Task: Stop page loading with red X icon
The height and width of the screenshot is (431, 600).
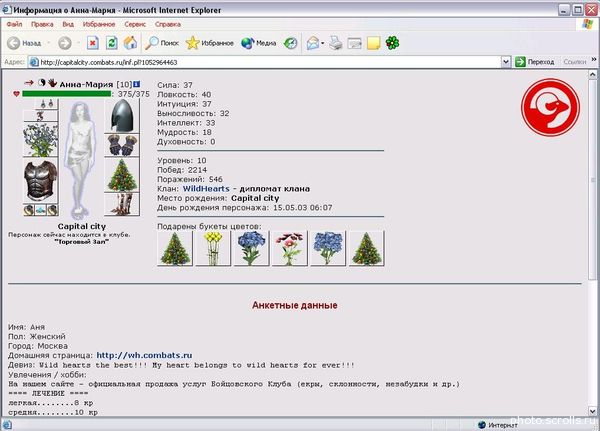Action: [93, 43]
